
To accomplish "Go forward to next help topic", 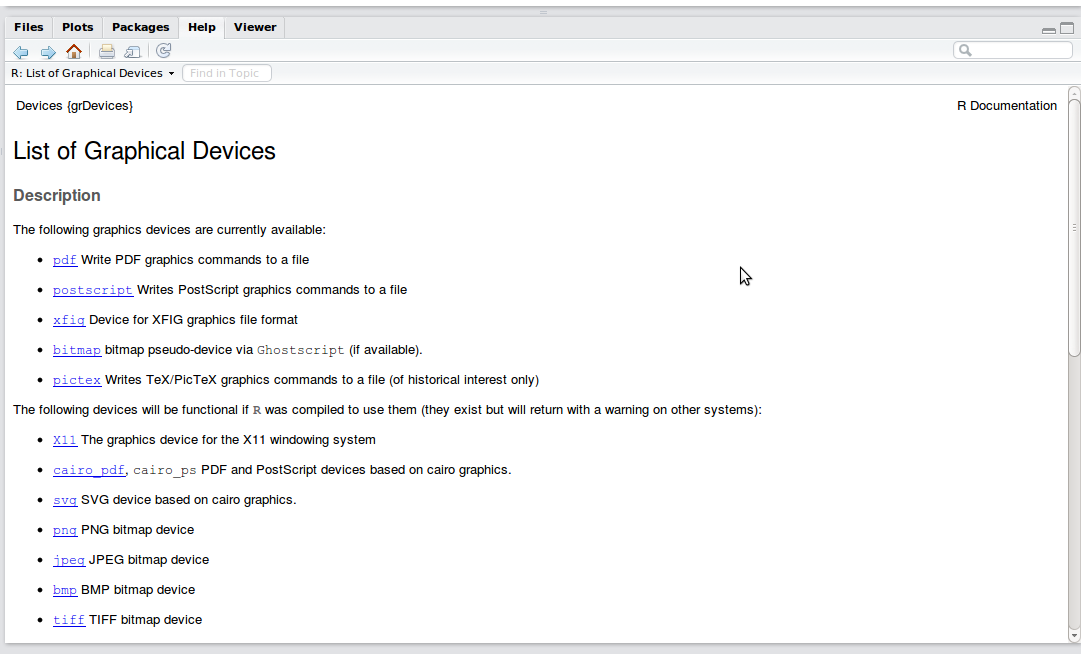I will [47, 51].
